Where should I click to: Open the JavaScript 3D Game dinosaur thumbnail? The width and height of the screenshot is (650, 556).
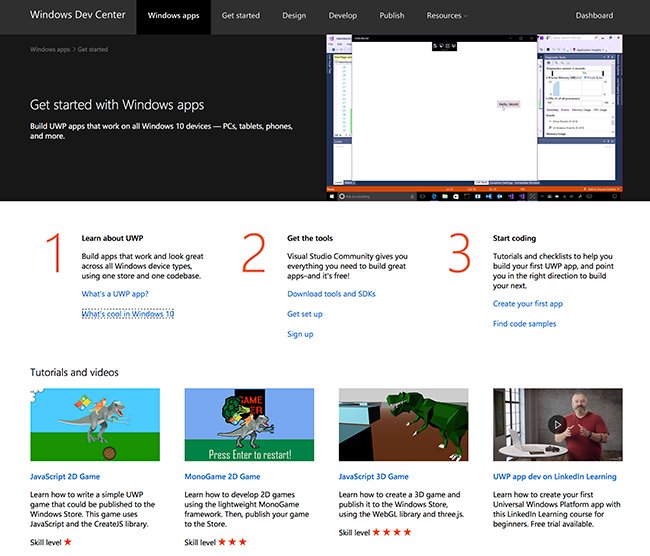(403, 424)
